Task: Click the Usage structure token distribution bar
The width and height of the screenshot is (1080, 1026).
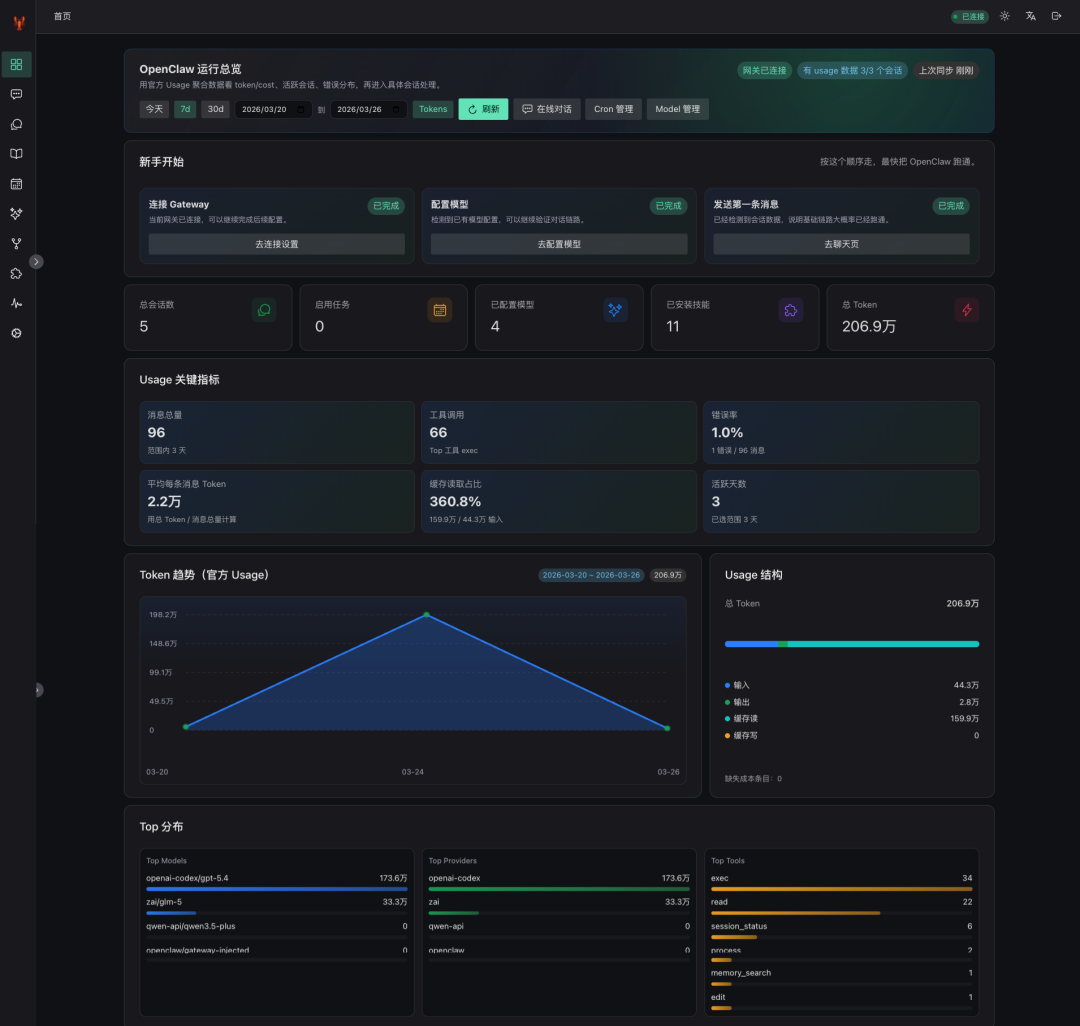Action: tap(851, 644)
